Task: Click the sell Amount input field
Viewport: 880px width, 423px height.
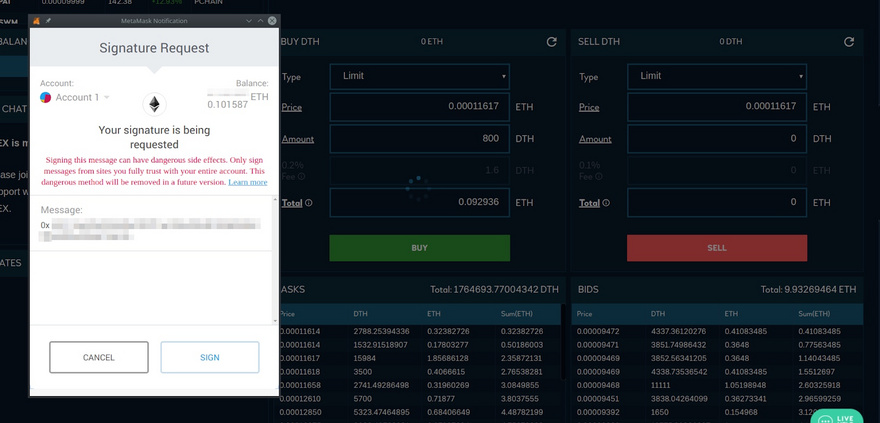Action: tap(717, 139)
